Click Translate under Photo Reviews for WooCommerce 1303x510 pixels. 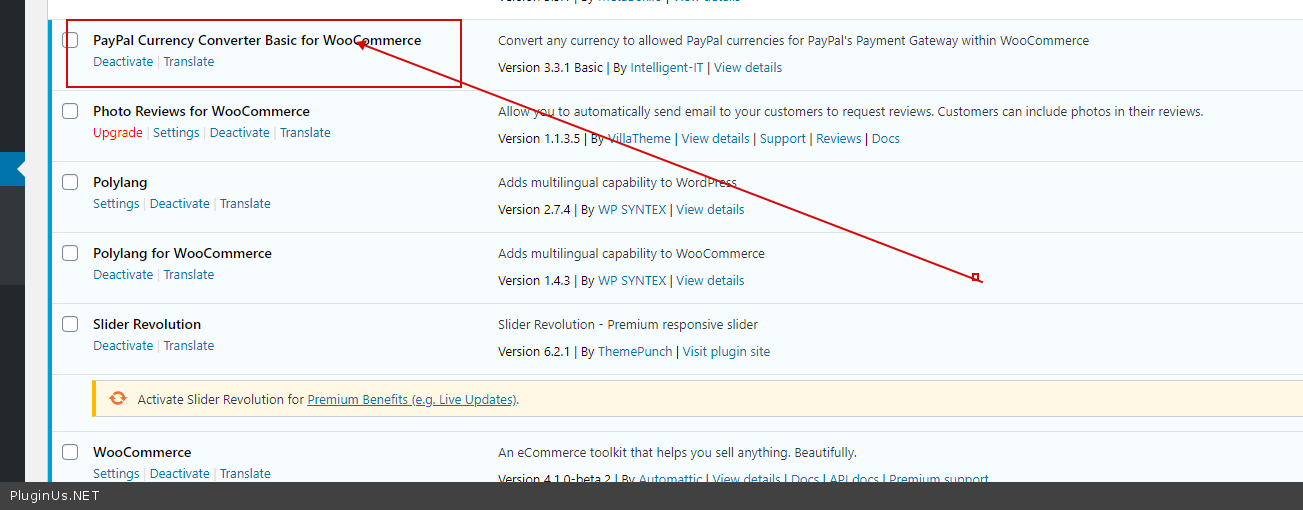click(305, 133)
